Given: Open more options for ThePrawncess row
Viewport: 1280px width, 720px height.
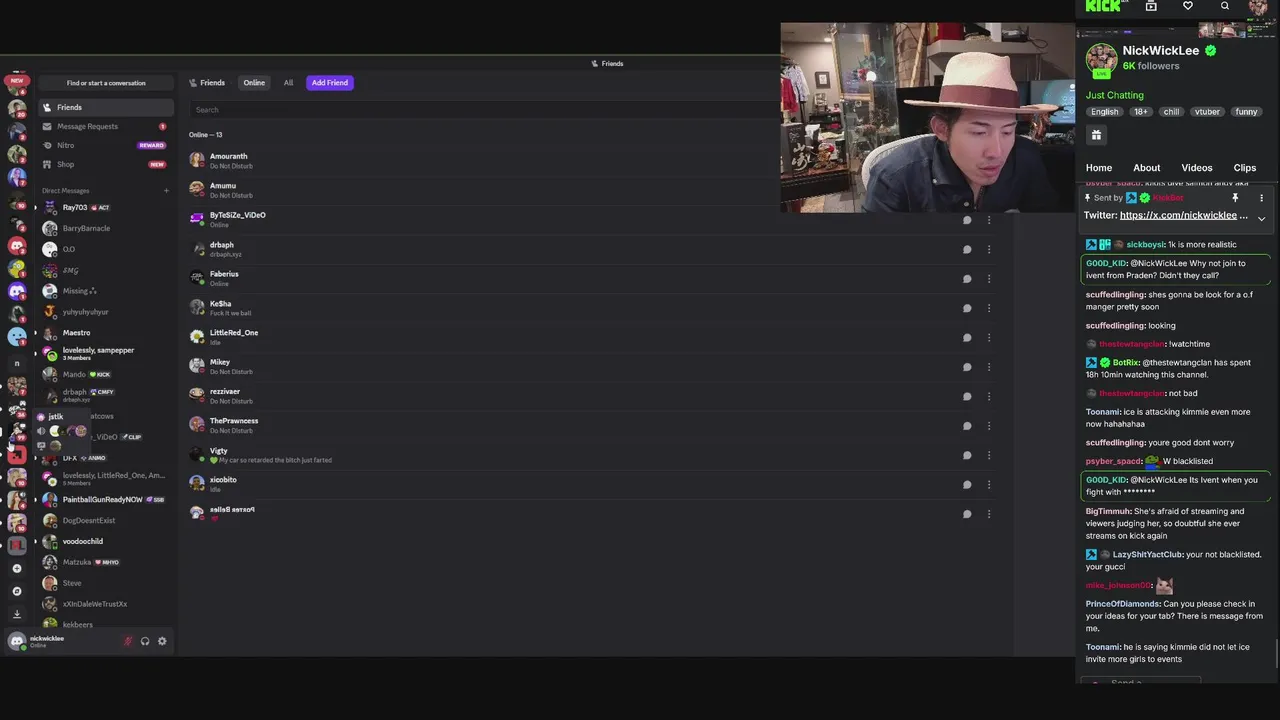Looking at the screenshot, I should click(x=989, y=426).
